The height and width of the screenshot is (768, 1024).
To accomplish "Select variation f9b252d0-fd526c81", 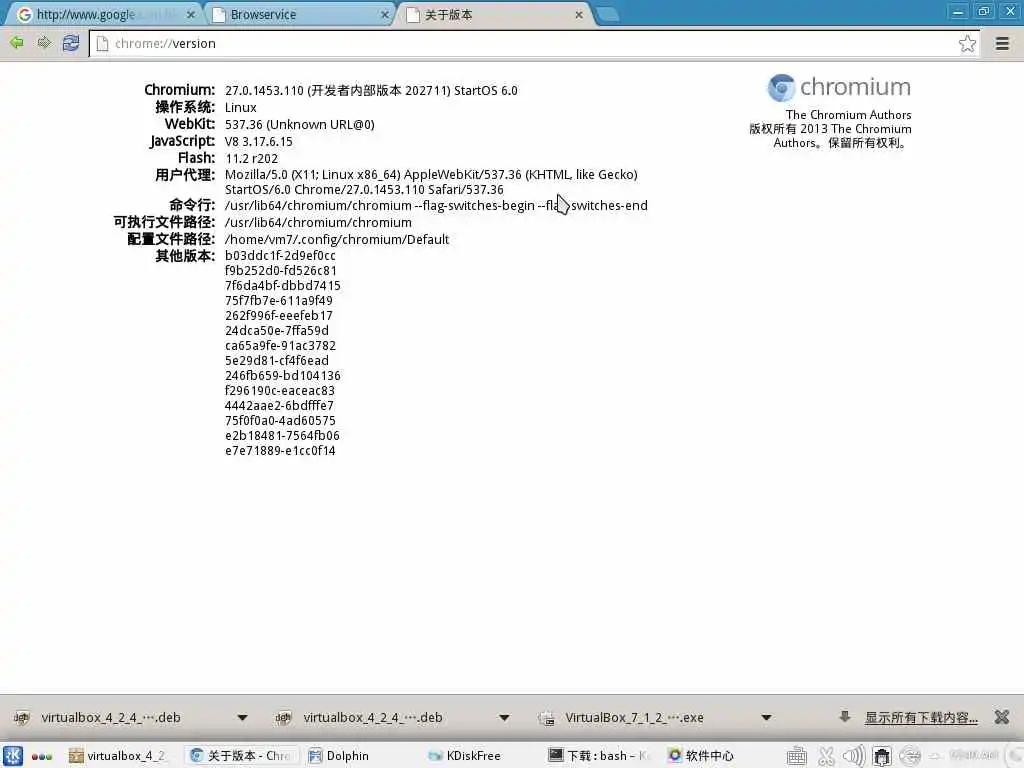I will (x=281, y=270).
